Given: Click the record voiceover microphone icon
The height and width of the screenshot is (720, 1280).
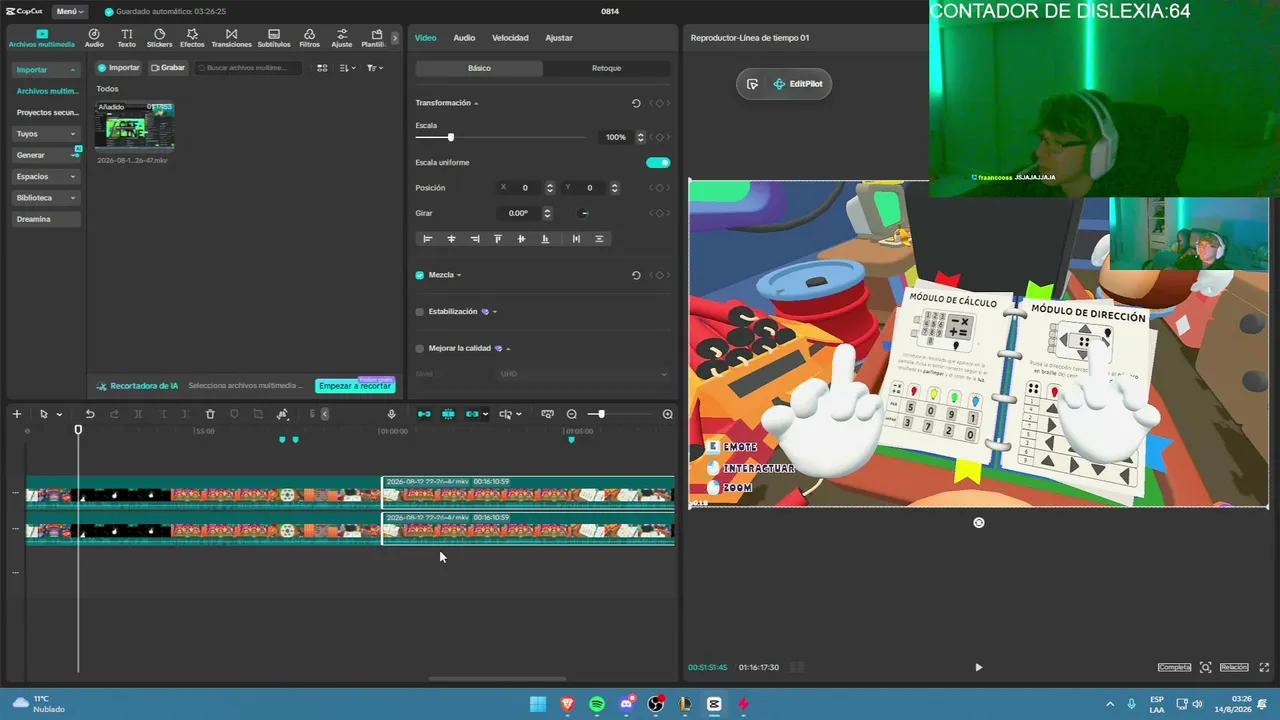Looking at the screenshot, I should (x=391, y=414).
